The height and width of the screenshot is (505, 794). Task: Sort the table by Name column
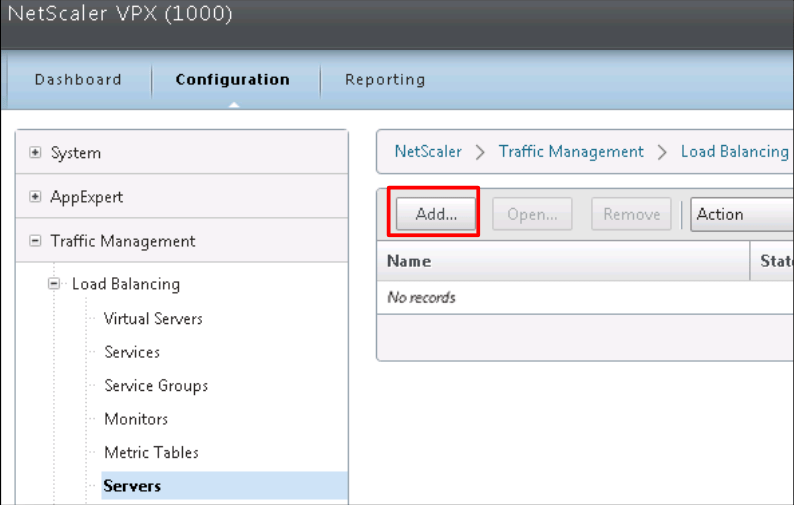409,261
